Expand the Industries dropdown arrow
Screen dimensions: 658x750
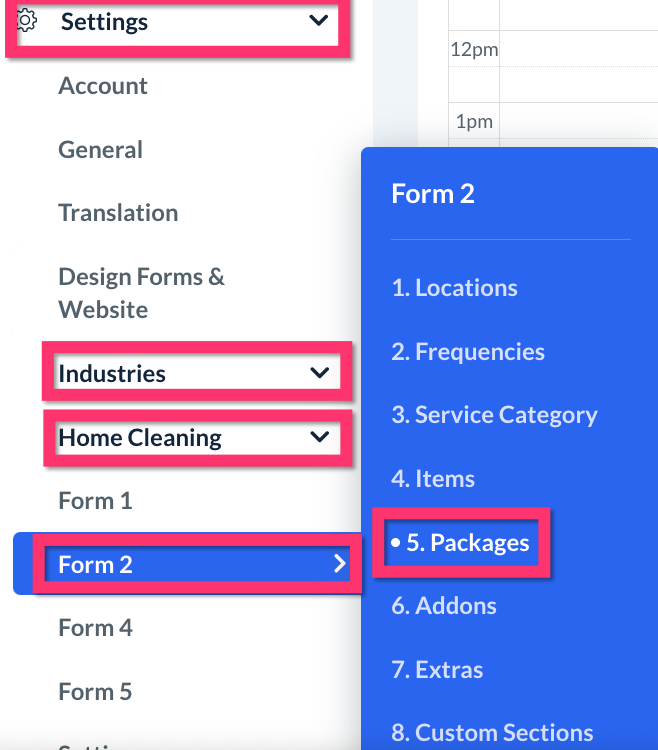point(319,373)
